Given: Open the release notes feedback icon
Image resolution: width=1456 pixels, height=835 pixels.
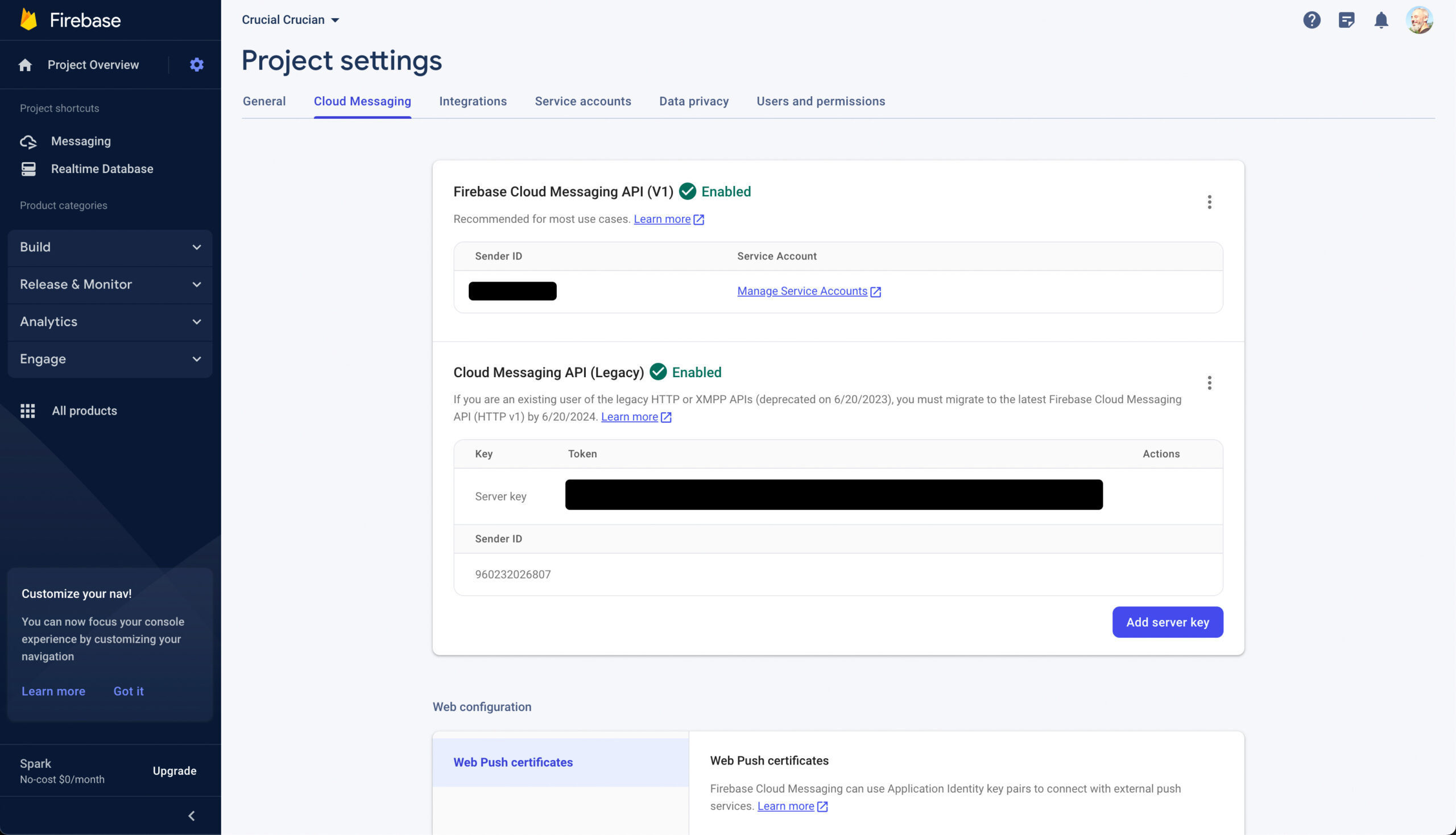Looking at the screenshot, I should [x=1346, y=20].
